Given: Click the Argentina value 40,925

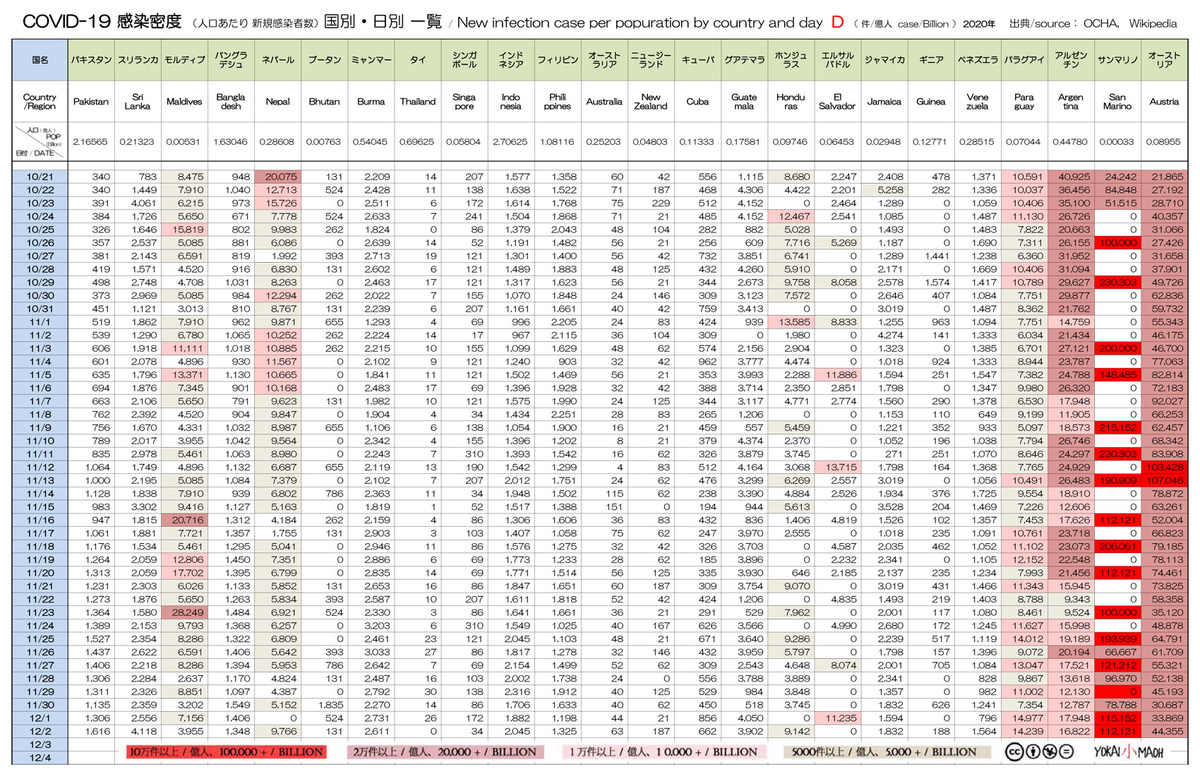Looking at the screenshot, I should click(1073, 176).
